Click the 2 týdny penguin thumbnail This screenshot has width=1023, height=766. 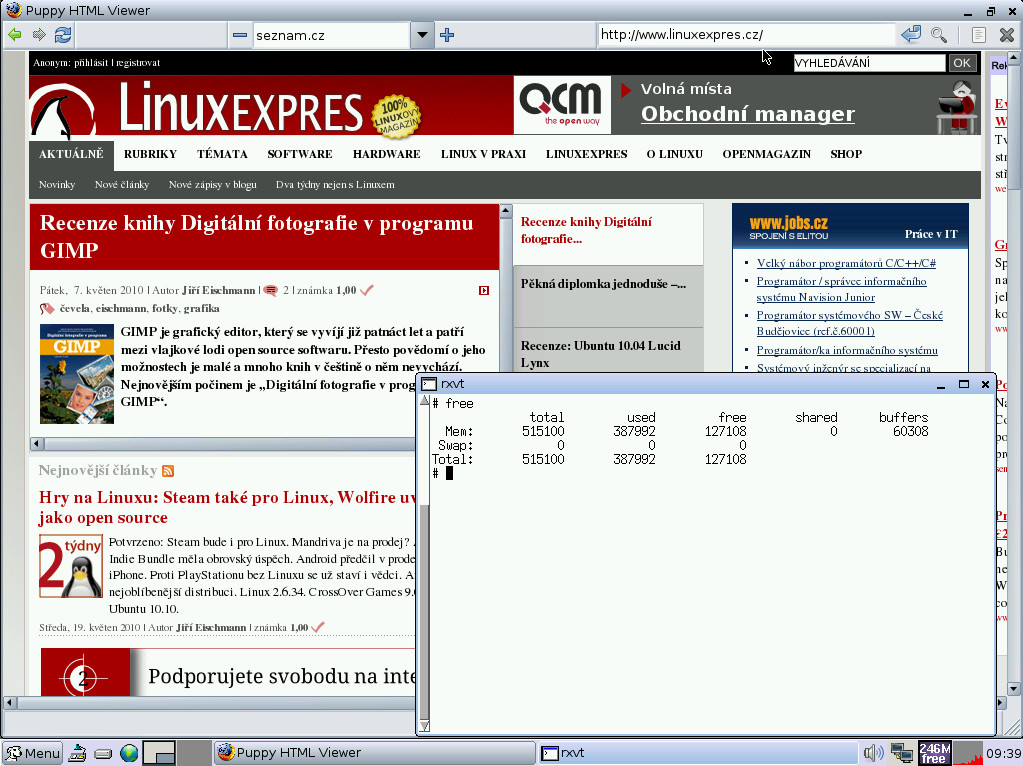click(x=71, y=566)
